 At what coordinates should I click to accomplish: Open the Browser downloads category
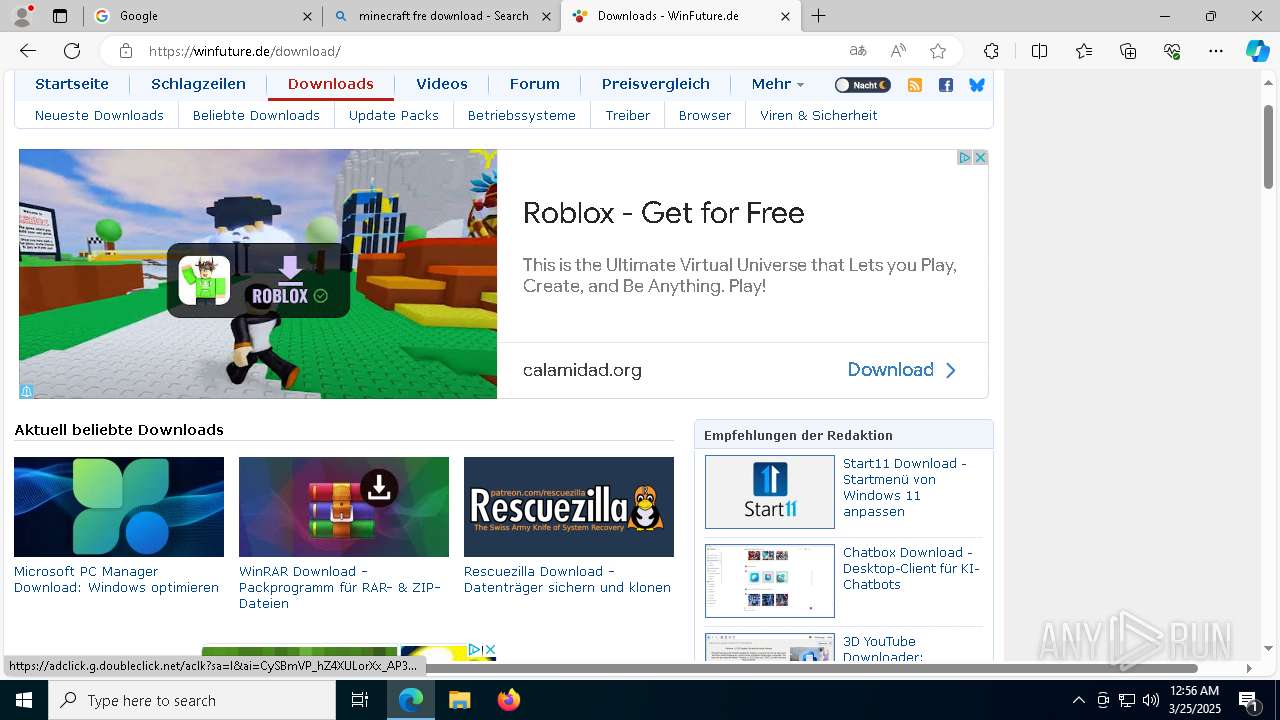pos(705,115)
